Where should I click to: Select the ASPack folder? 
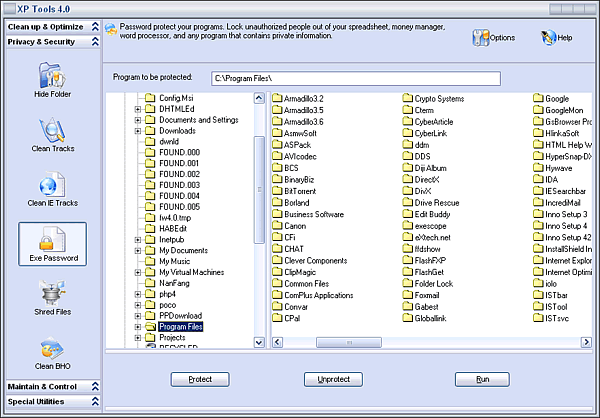[292, 145]
